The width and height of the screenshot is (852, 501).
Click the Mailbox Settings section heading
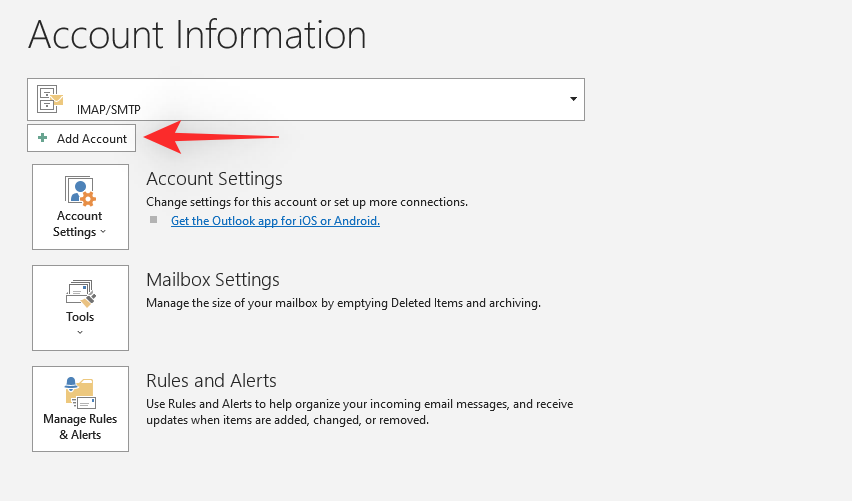pyautogui.click(x=212, y=280)
